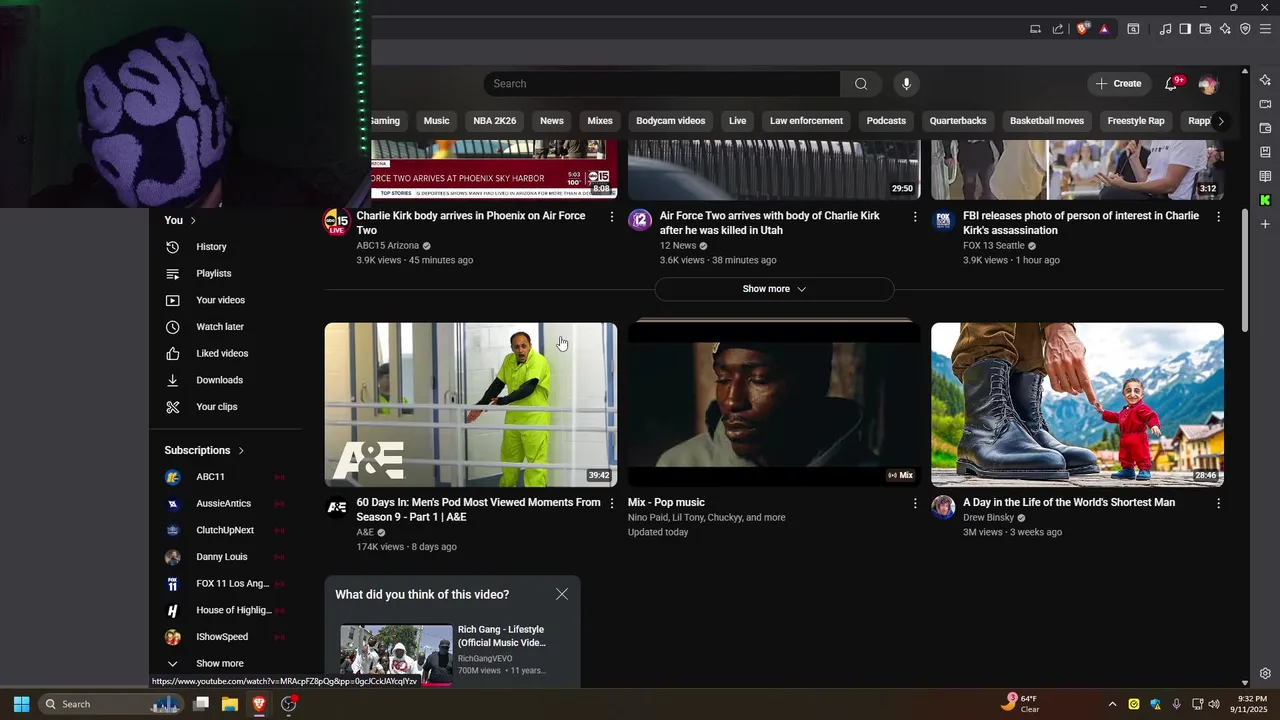Click the voice search microphone icon
1280x720 pixels.
tap(906, 84)
